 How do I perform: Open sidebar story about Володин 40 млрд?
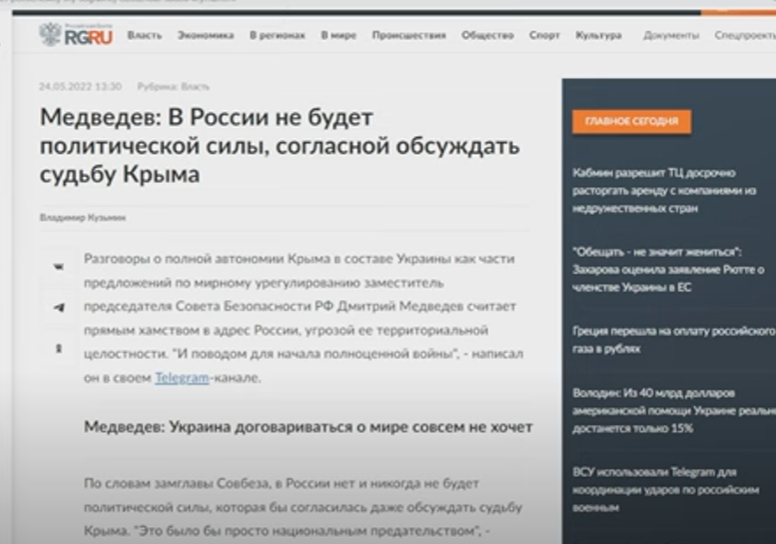click(x=674, y=411)
